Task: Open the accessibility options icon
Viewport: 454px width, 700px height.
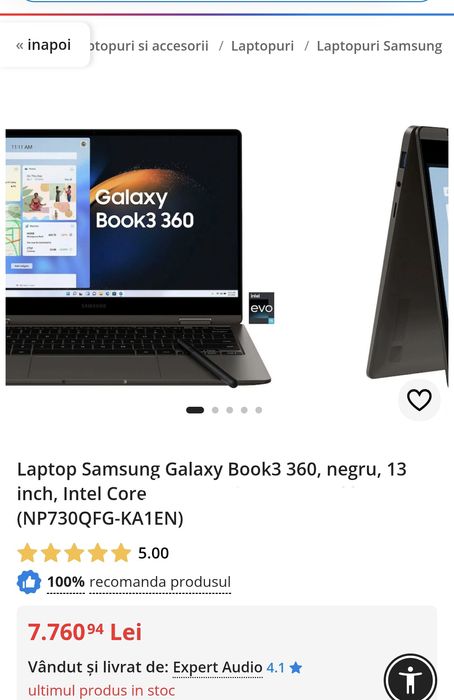Action: coord(410,678)
